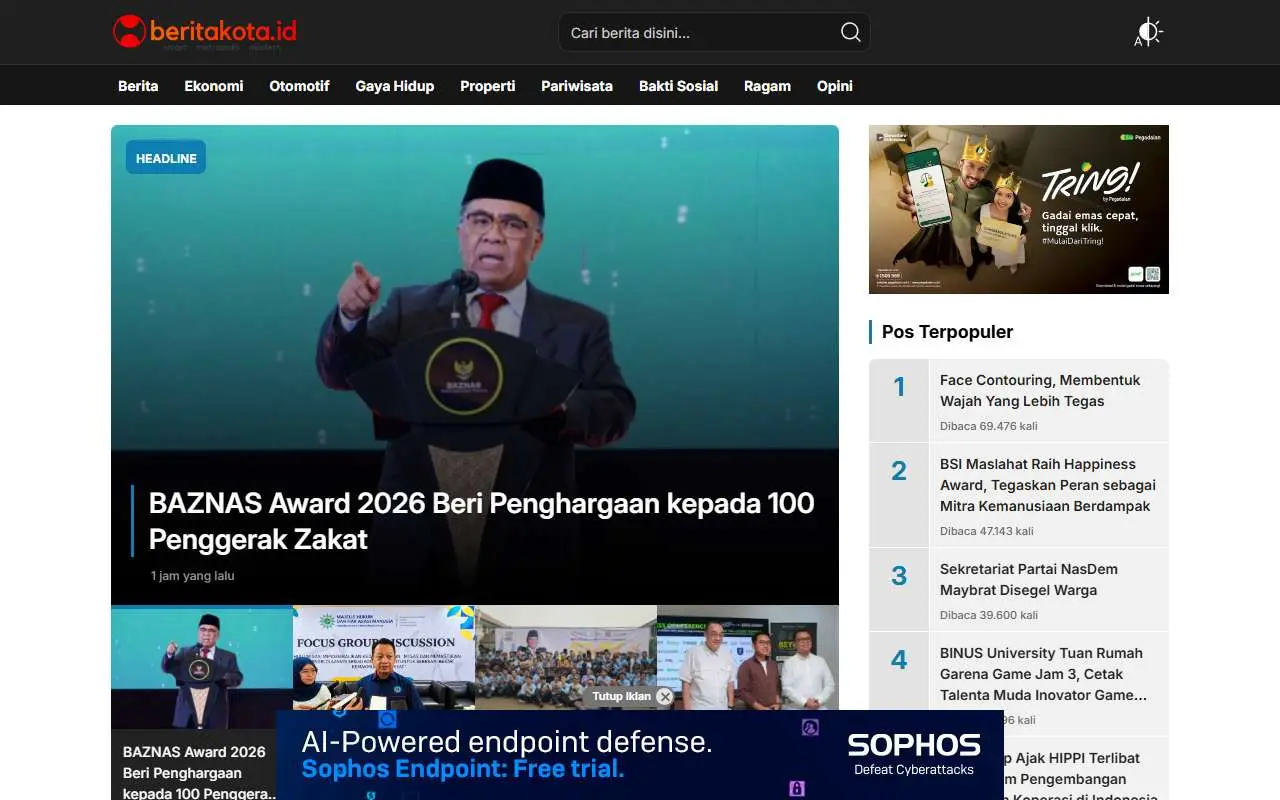Viewport: 1280px width, 800px height.
Task: Open the Gaya Hidup section
Action: click(395, 86)
